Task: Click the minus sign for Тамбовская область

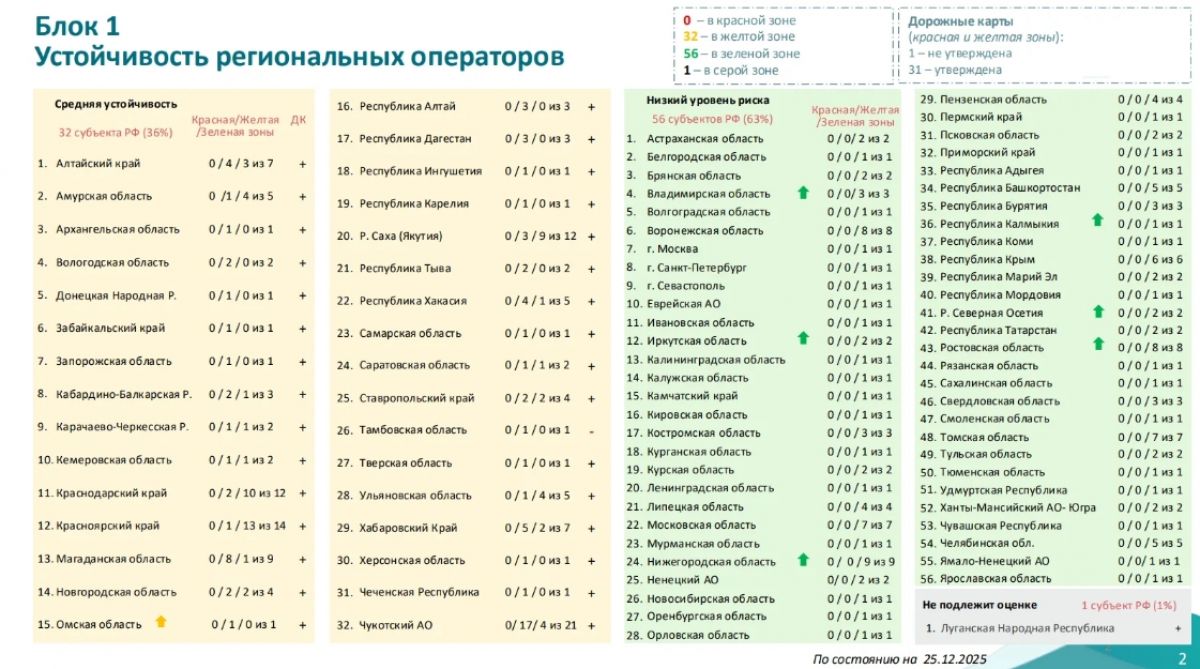Action: click(x=591, y=430)
